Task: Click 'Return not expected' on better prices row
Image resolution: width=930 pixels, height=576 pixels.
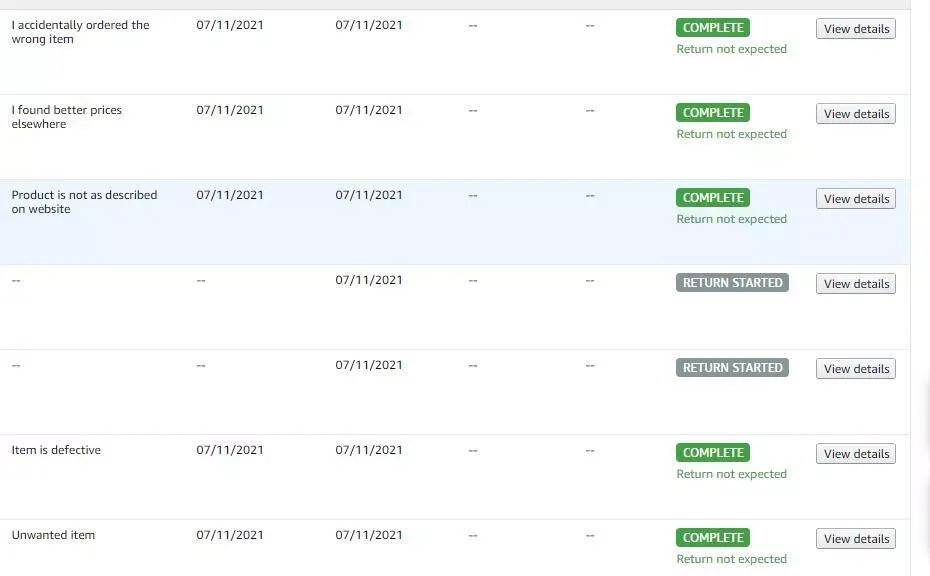Action: 731,134
